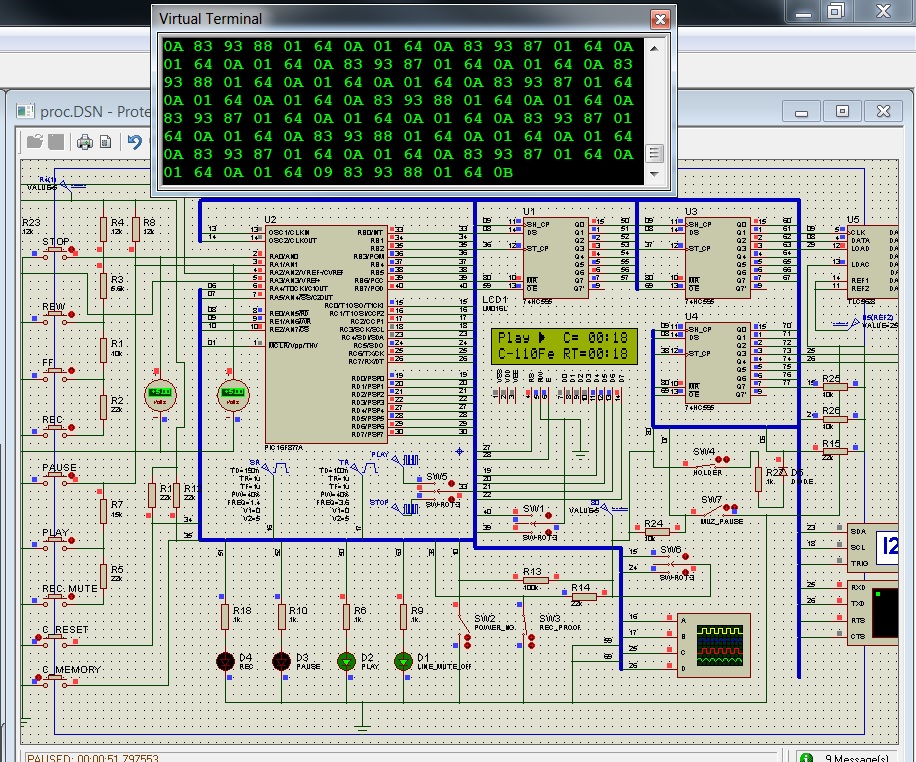The width and height of the screenshot is (916, 762).
Task: Push the PAUSE button in schematic
Action: coord(57,477)
